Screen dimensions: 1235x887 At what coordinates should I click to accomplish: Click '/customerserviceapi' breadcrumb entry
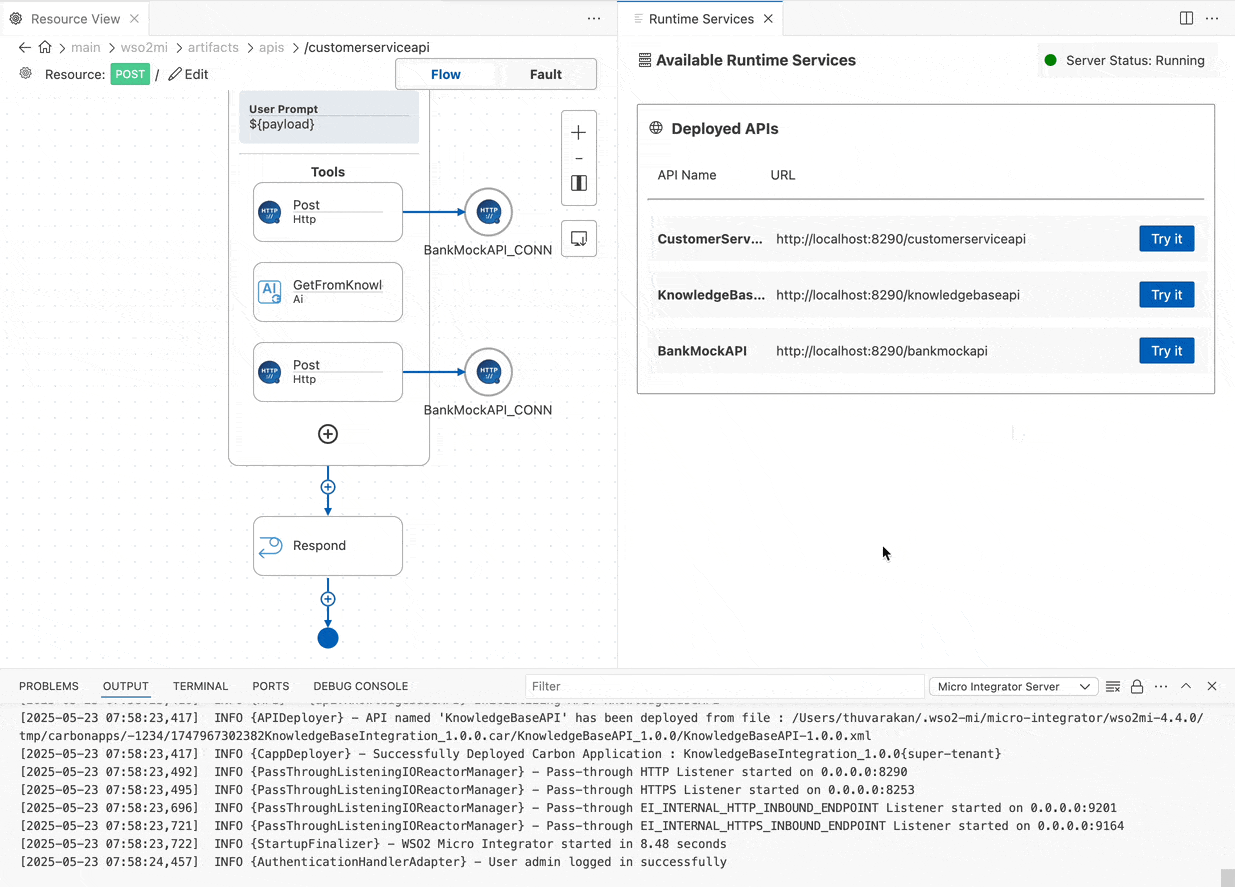point(367,47)
